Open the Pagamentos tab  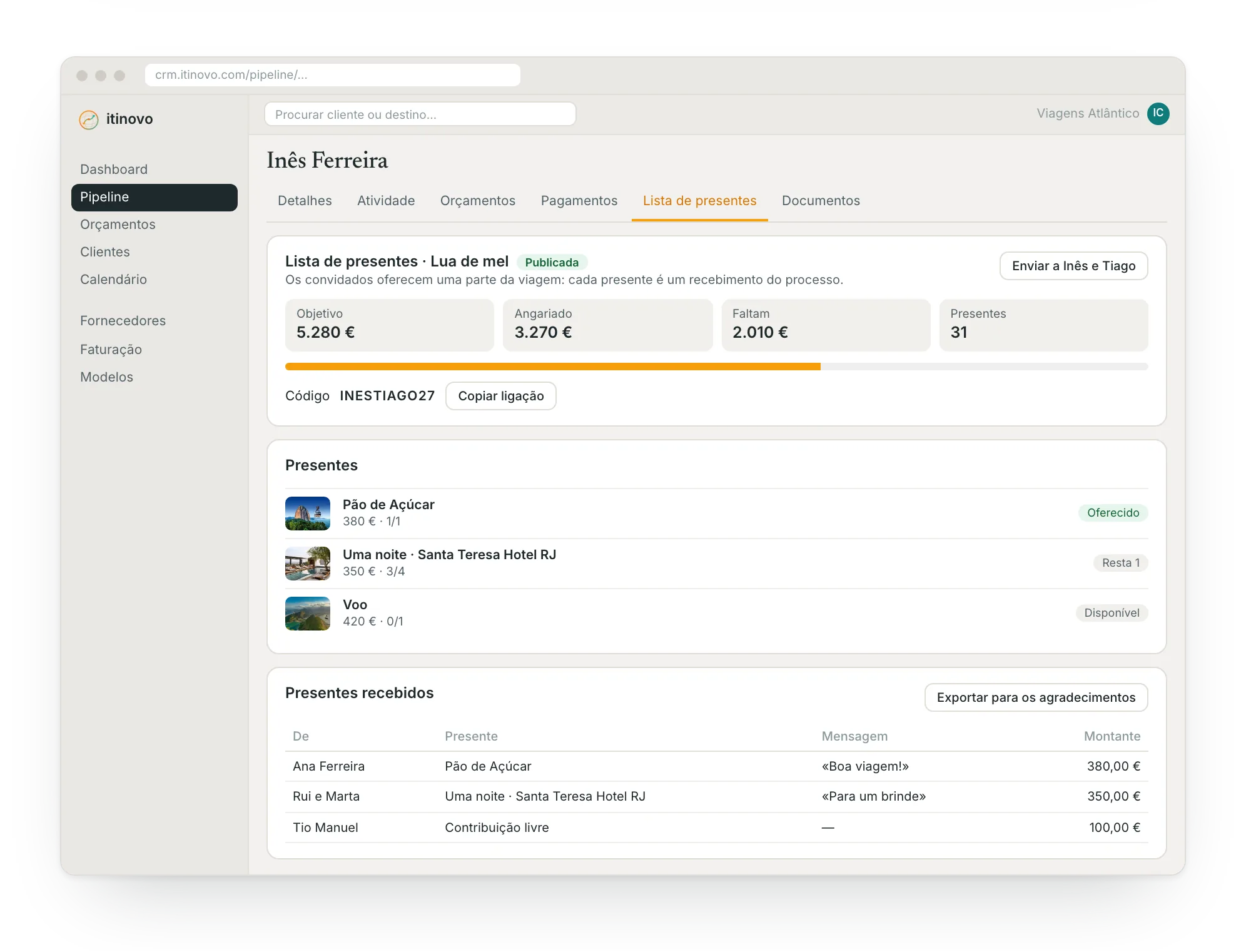tap(579, 201)
